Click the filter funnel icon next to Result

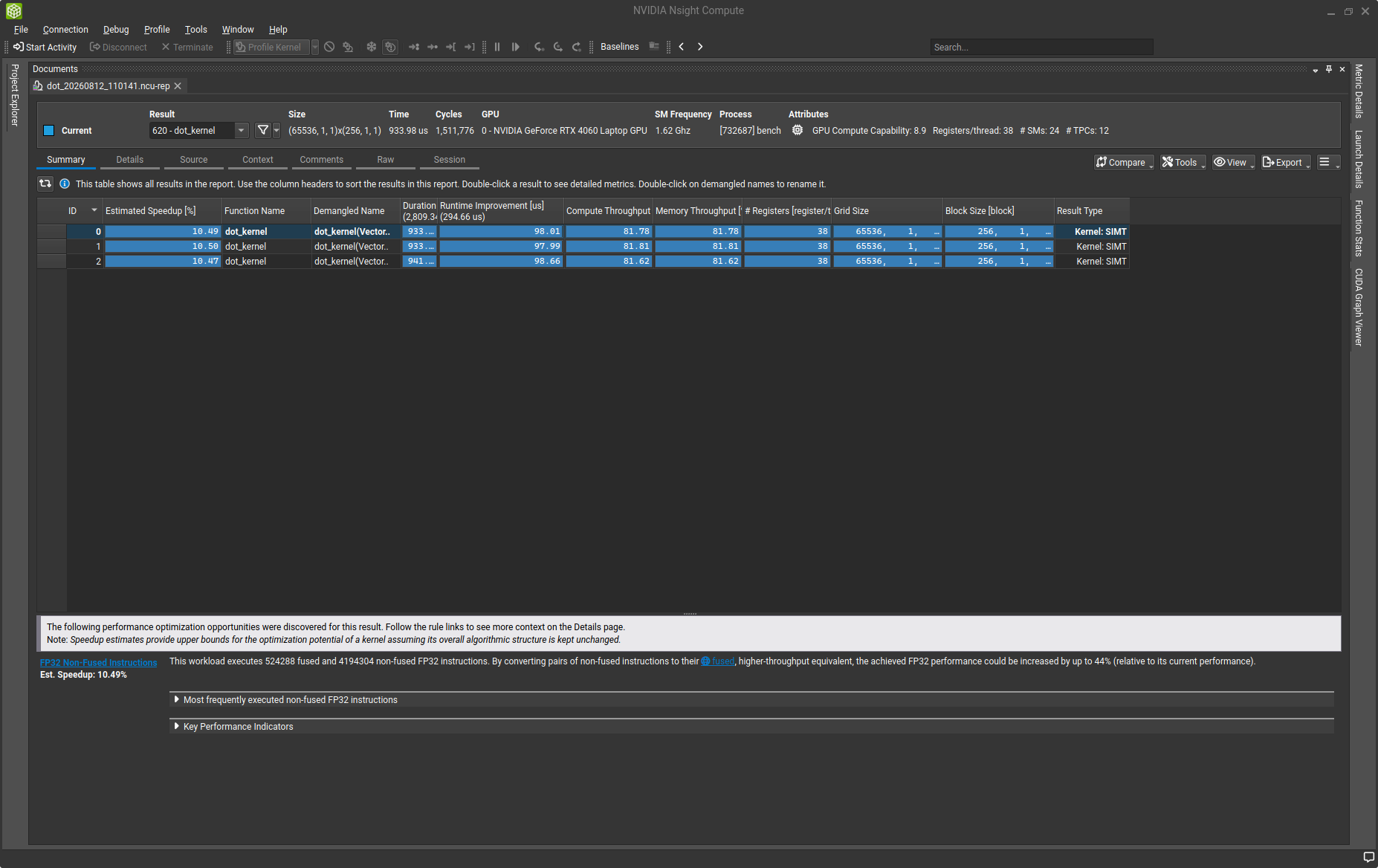click(262, 130)
